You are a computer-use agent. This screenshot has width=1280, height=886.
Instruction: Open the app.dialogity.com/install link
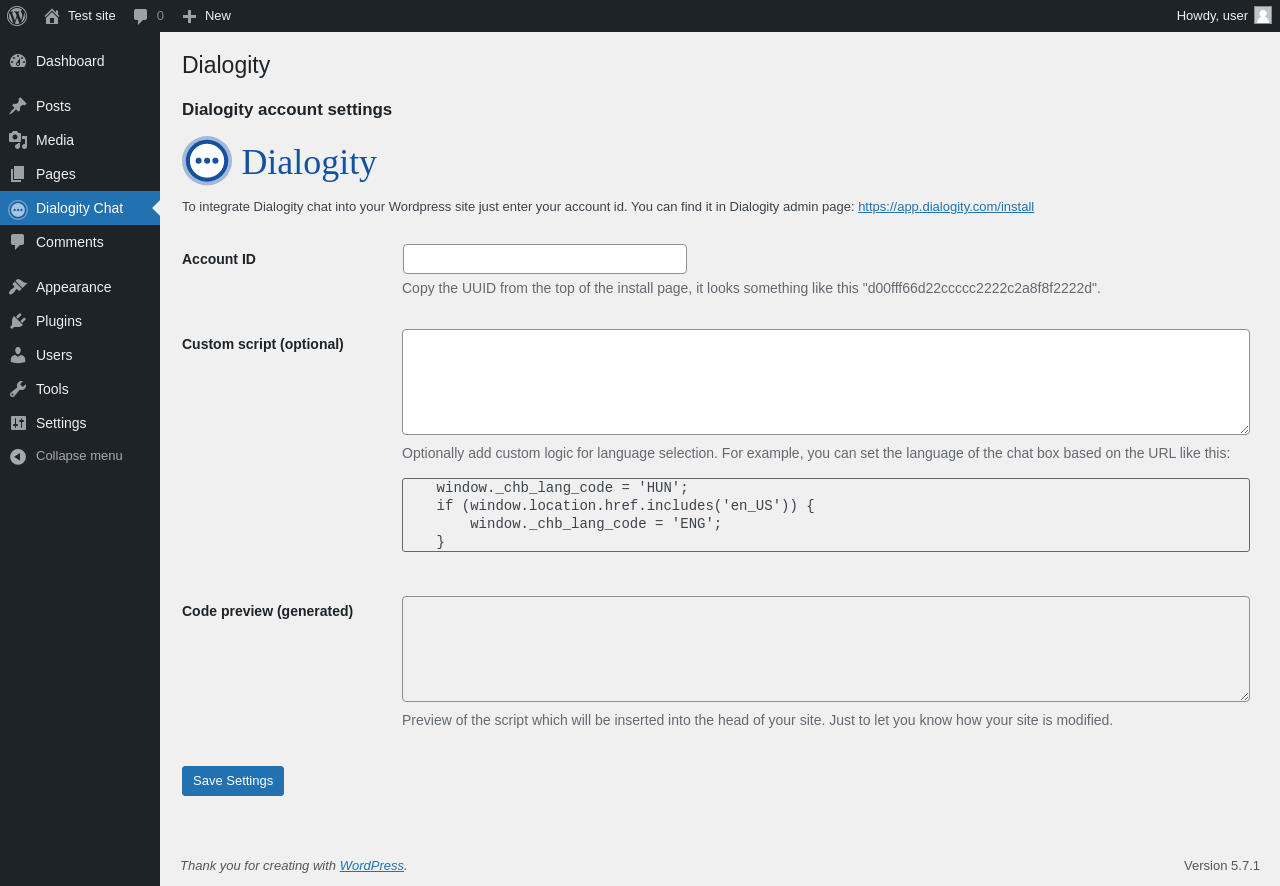946,207
